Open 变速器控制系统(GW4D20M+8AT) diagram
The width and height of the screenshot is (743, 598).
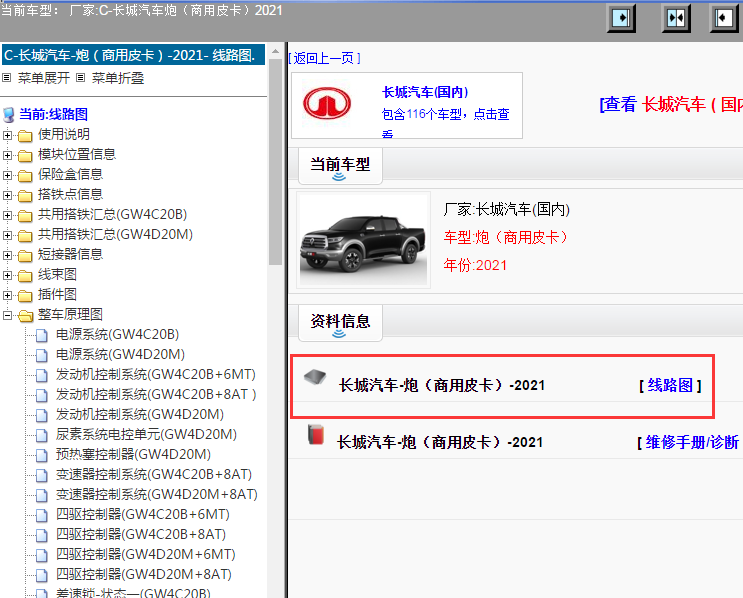coord(157,494)
